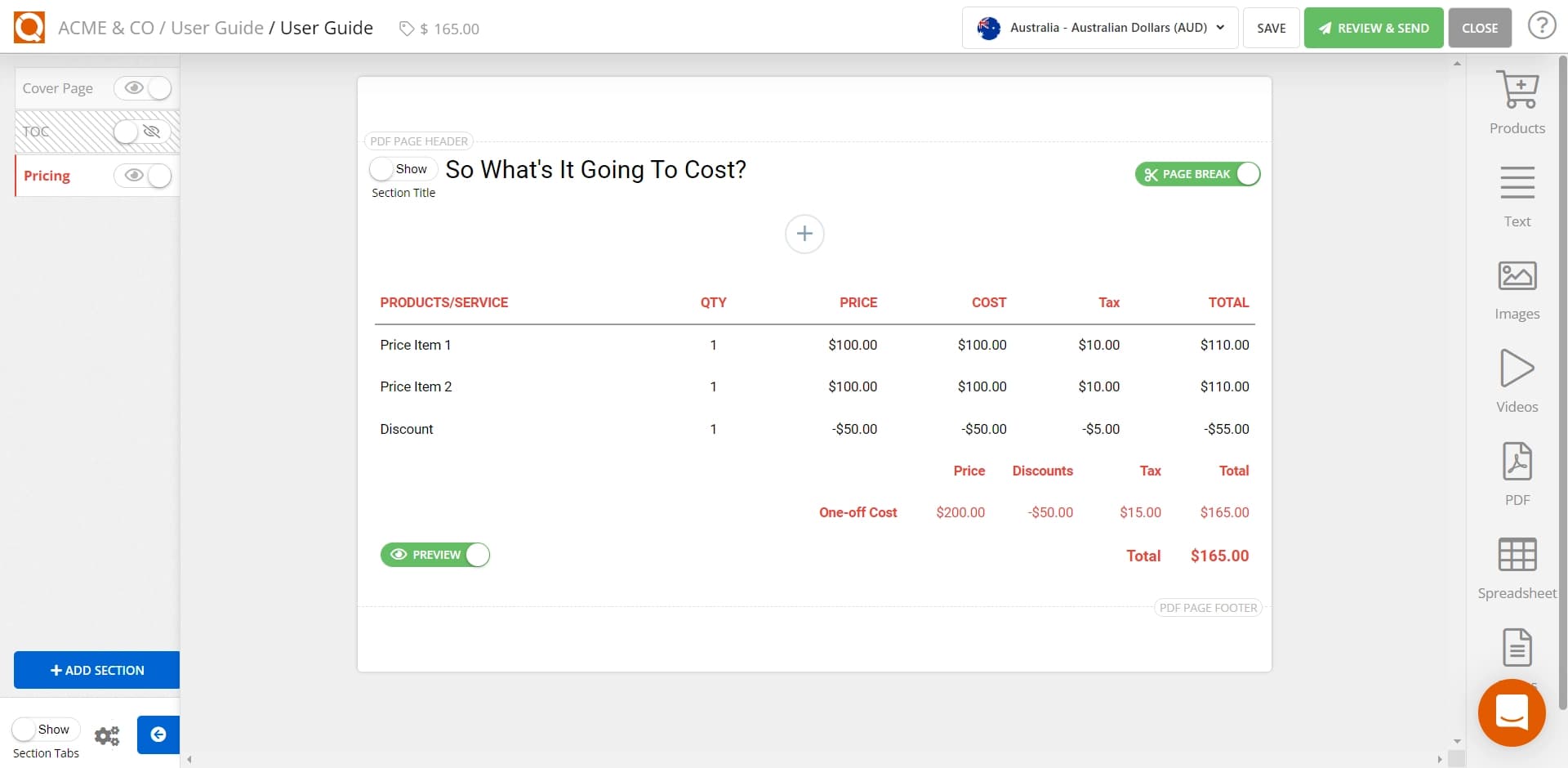Turn off the Preview toggle

(x=477, y=555)
